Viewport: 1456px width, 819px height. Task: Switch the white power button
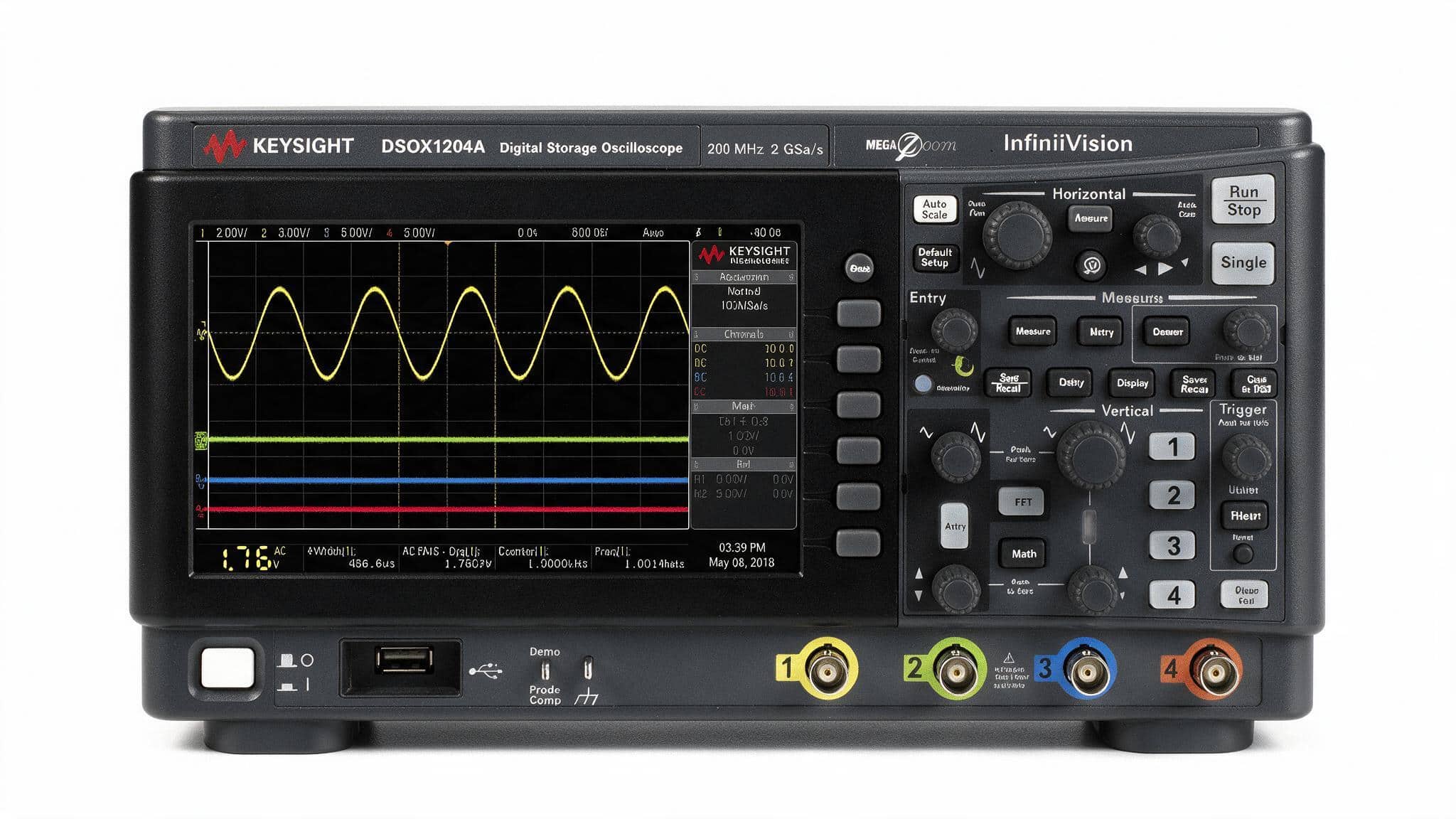pyautogui.click(x=227, y=668)
